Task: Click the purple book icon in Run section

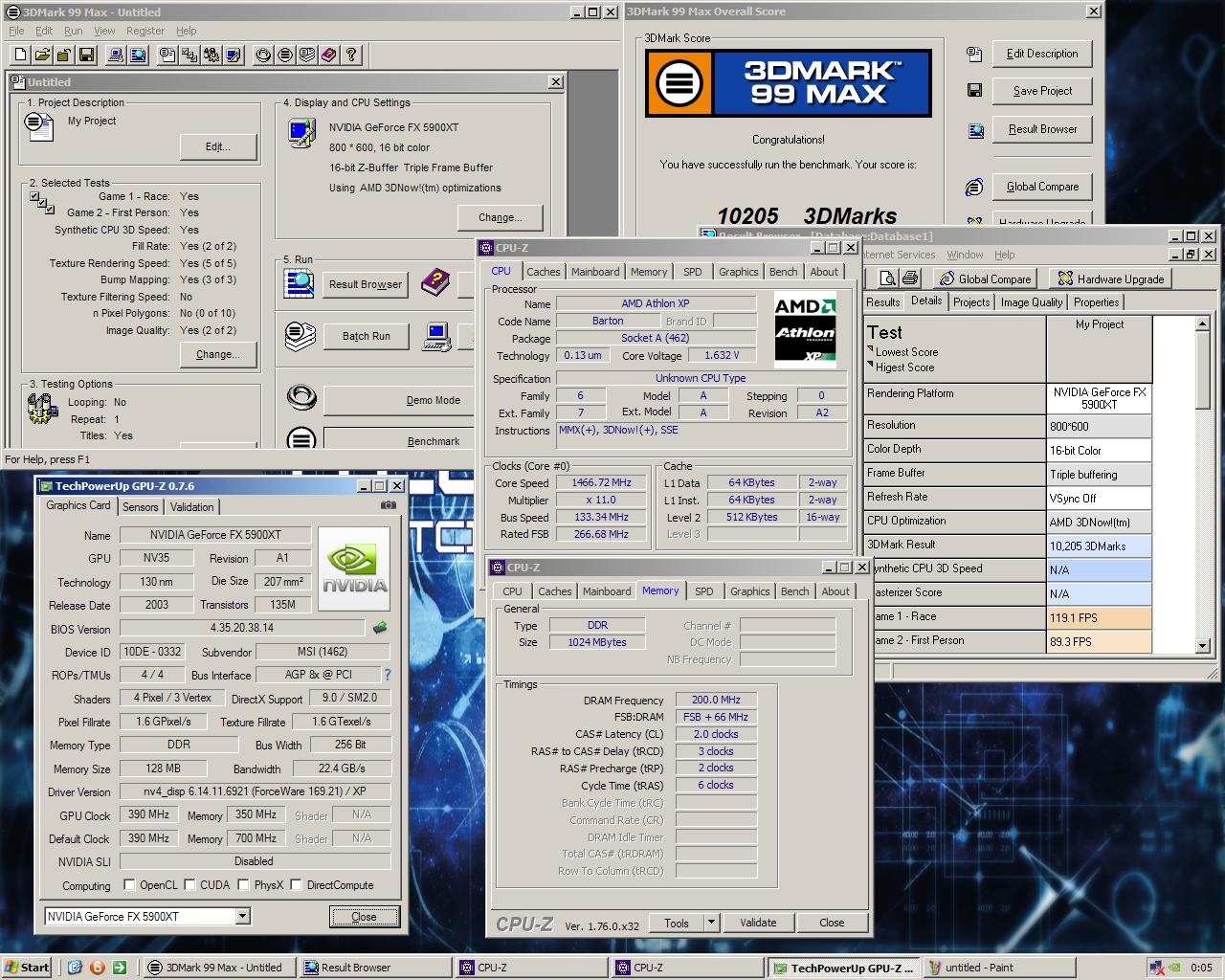Action: [x=435, y=282]
